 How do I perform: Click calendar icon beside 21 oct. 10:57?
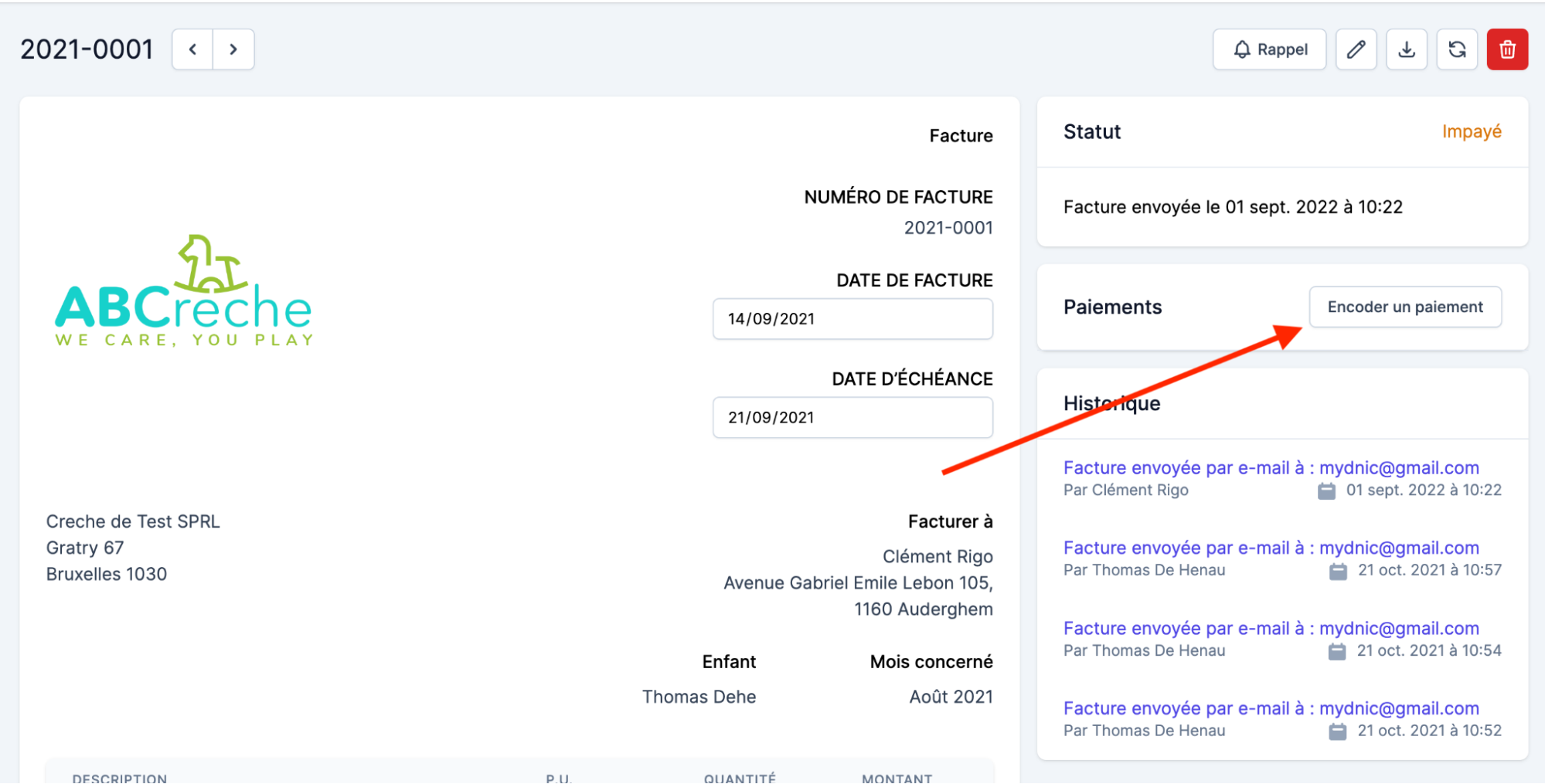pyautogui.click(x=1338, y=572)
